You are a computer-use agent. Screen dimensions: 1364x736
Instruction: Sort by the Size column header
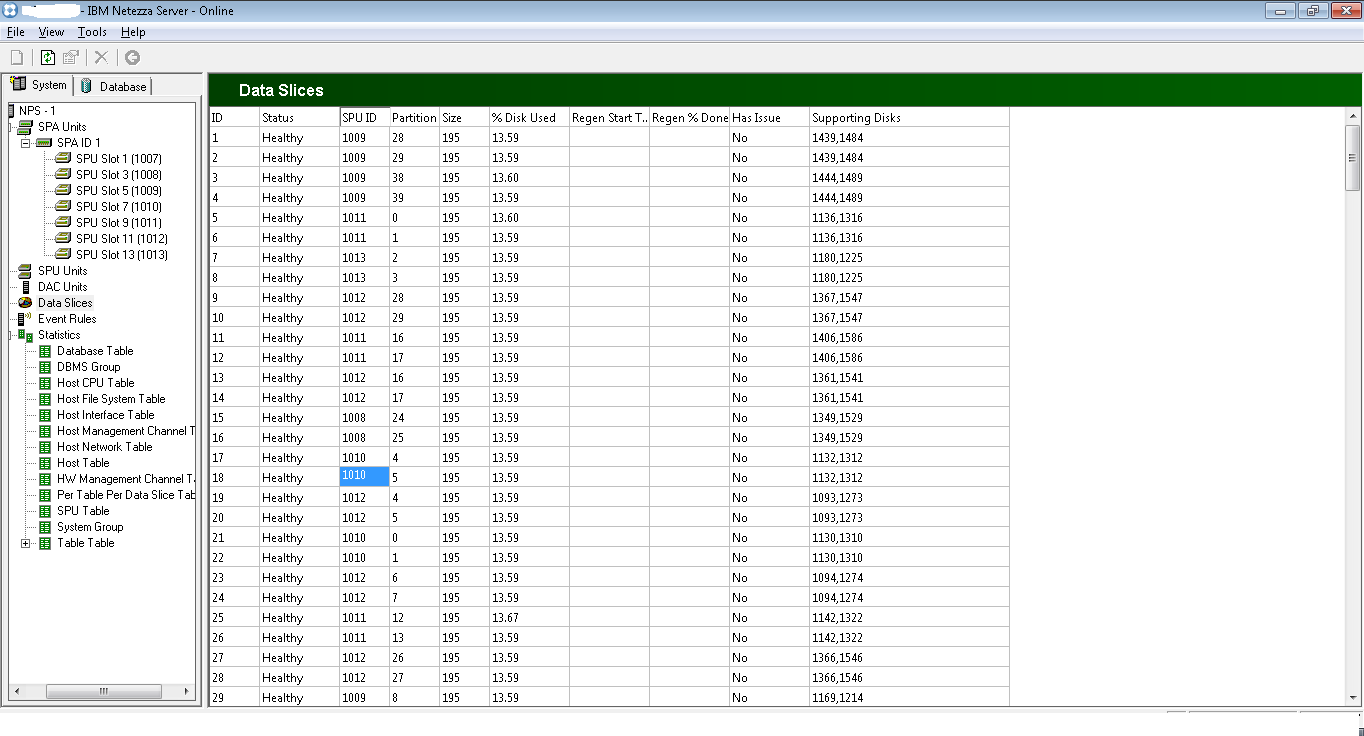click(x=465, y=117)
